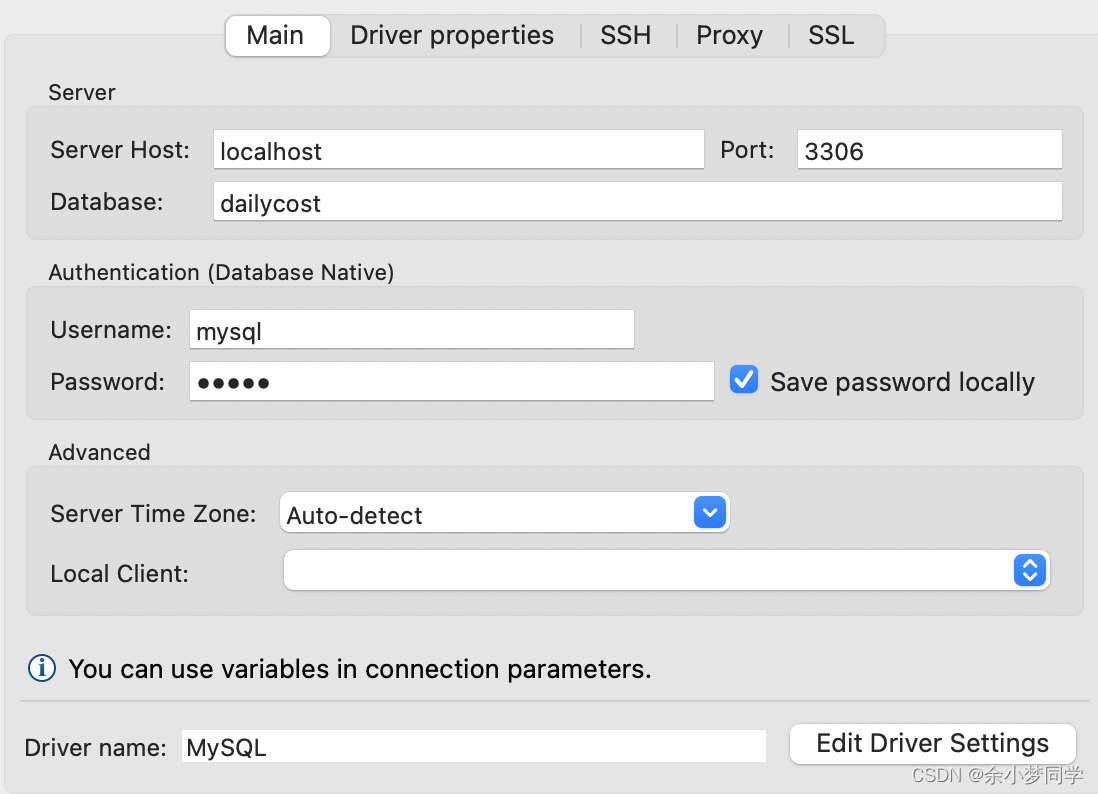Click the 'Driver name:' label

coord(95,748)
